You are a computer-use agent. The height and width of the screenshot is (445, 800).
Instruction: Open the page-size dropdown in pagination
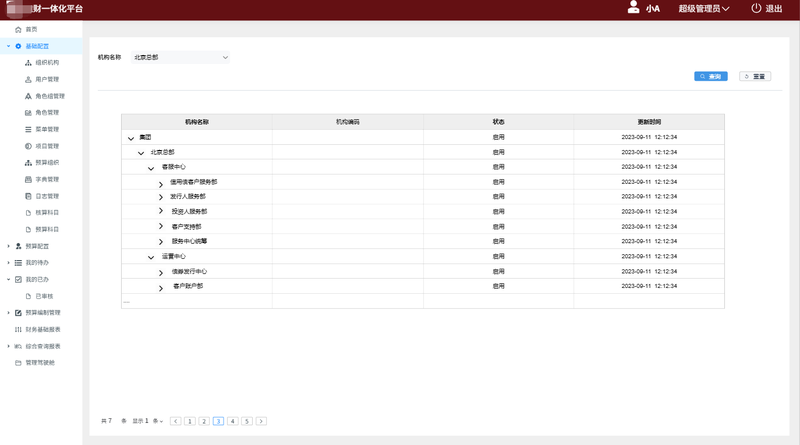[x=158, y=421]
